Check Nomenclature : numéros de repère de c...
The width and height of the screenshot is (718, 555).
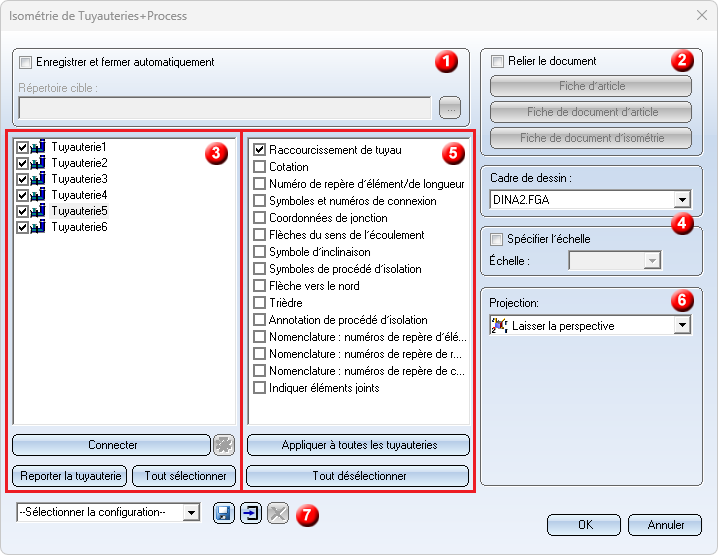click(x=260, y=370)
